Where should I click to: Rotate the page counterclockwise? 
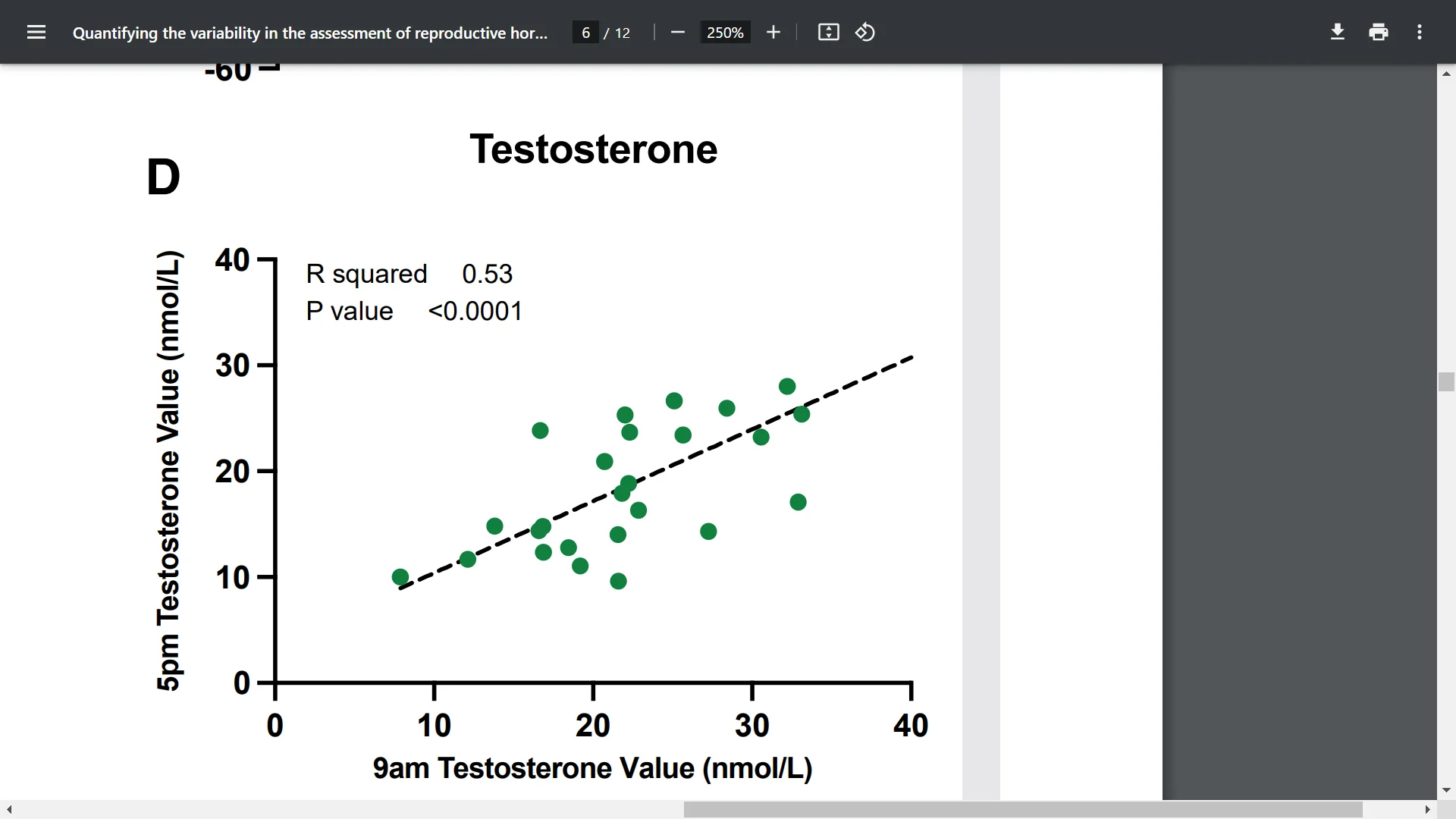864,32
